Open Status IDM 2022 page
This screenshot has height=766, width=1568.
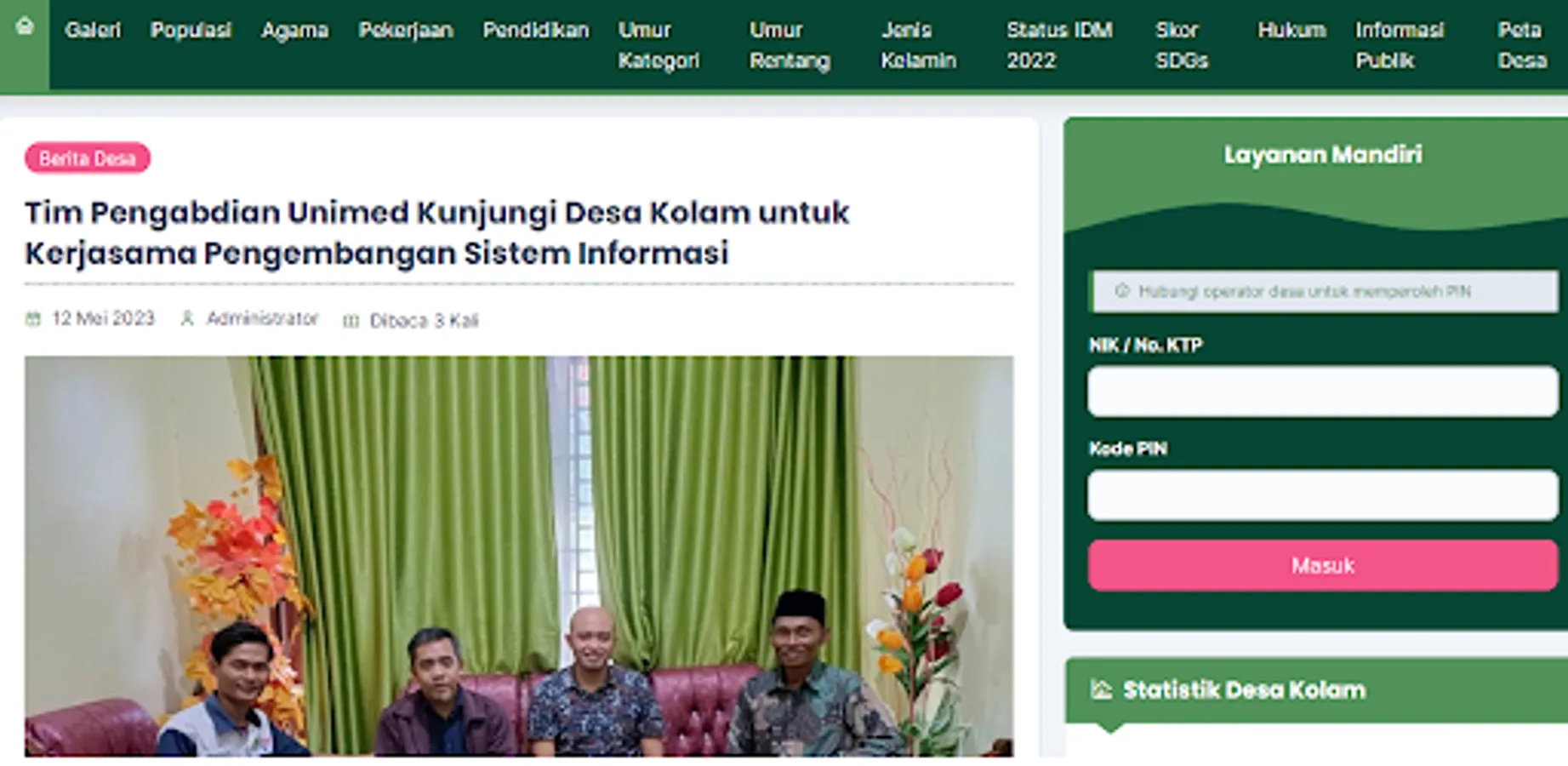(x=1059, y=45)
